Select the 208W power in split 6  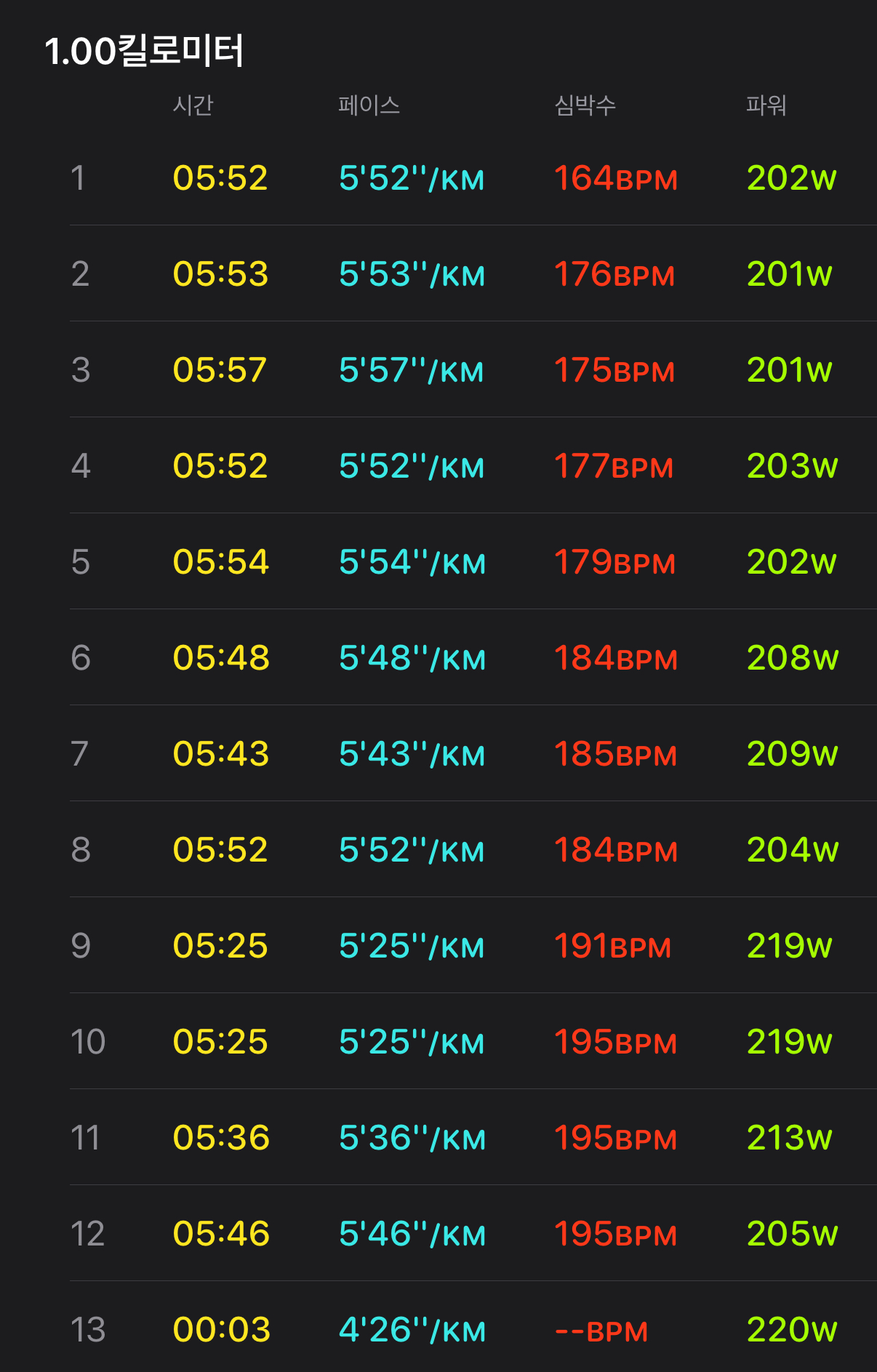point(792,658)
